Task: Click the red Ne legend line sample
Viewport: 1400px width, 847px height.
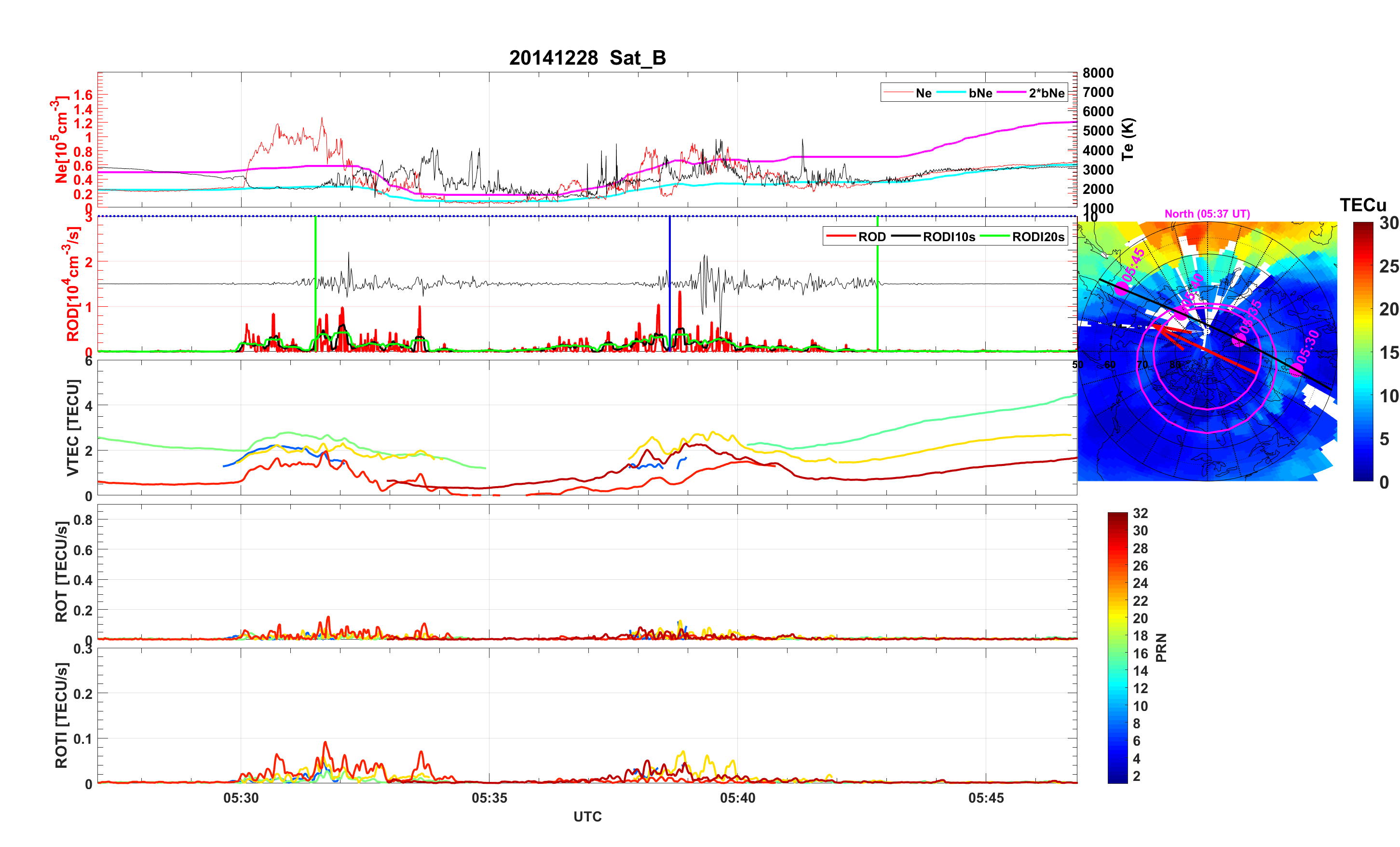Action: pos(898,93)
